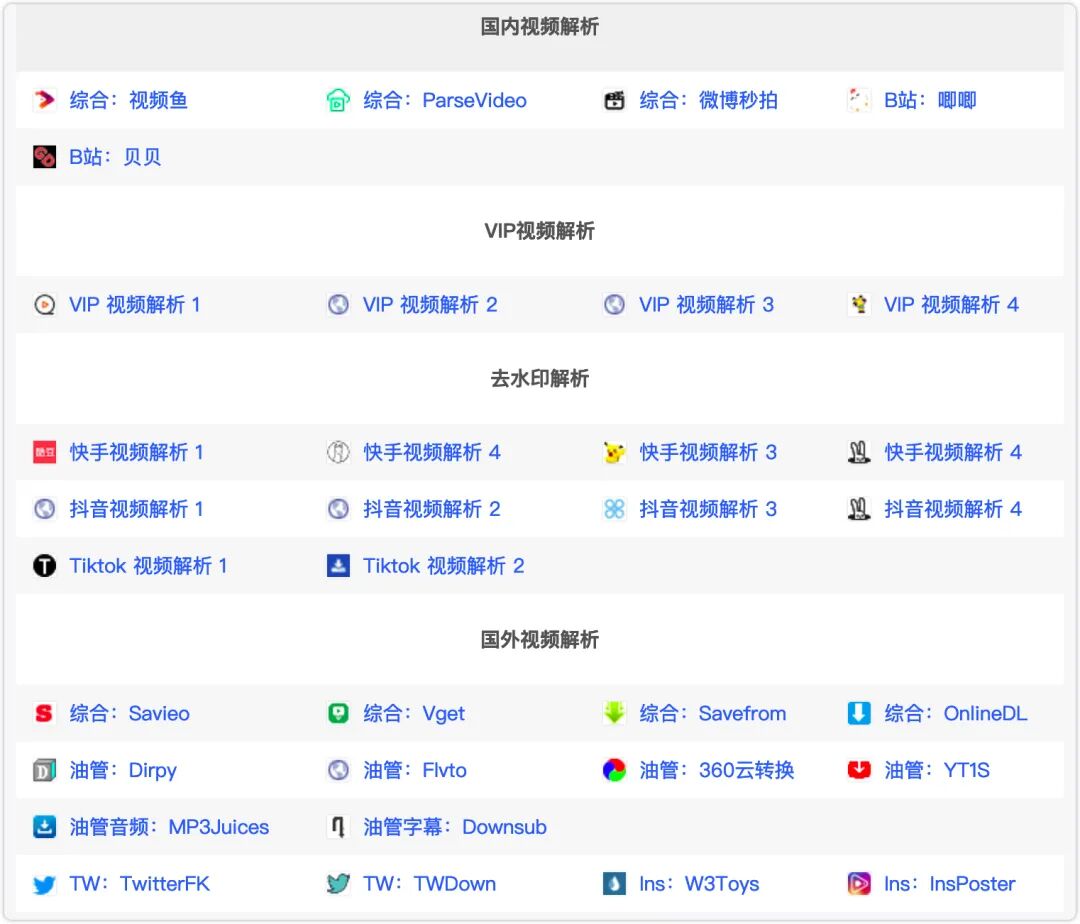The width and height of the screenshot is (1080, 924).
Task: Open the B站:贝贝 link
Action: click(x=116, y=157)
